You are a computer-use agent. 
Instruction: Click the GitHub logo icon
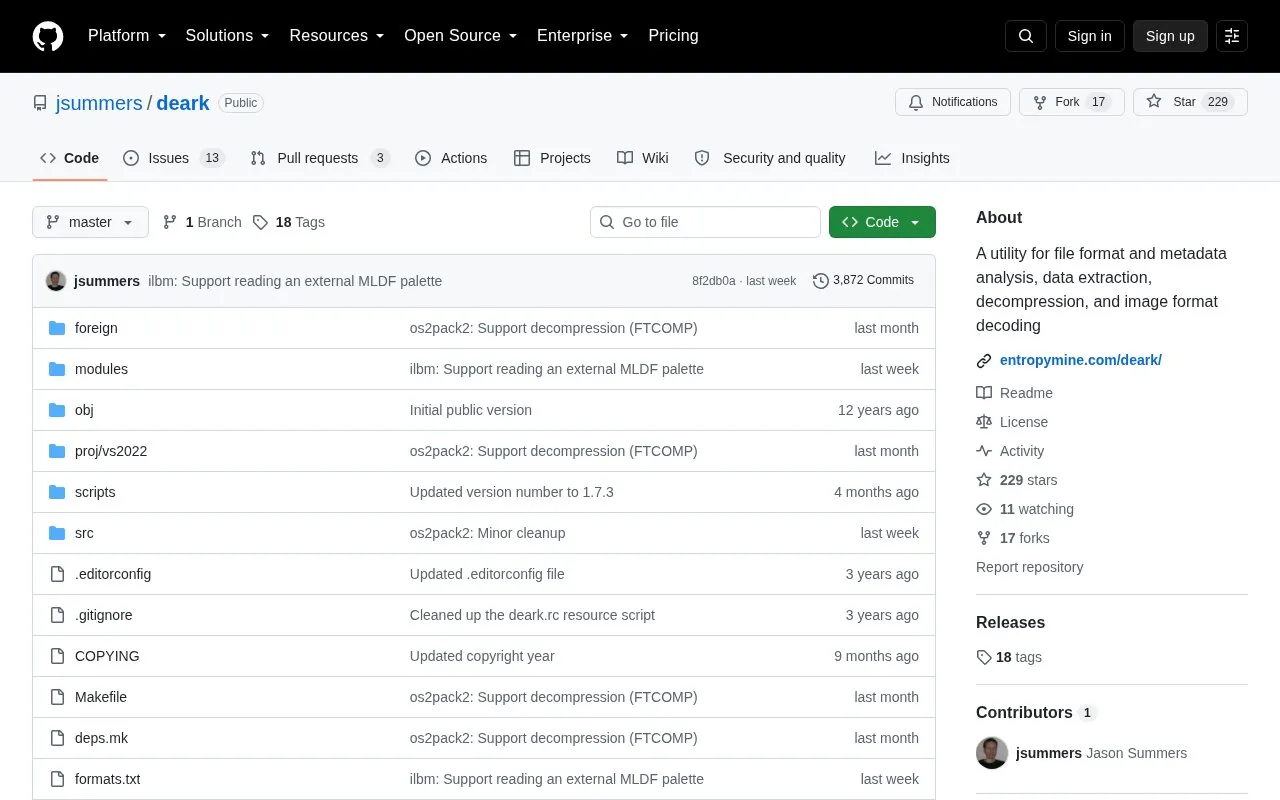click(48, 36)
